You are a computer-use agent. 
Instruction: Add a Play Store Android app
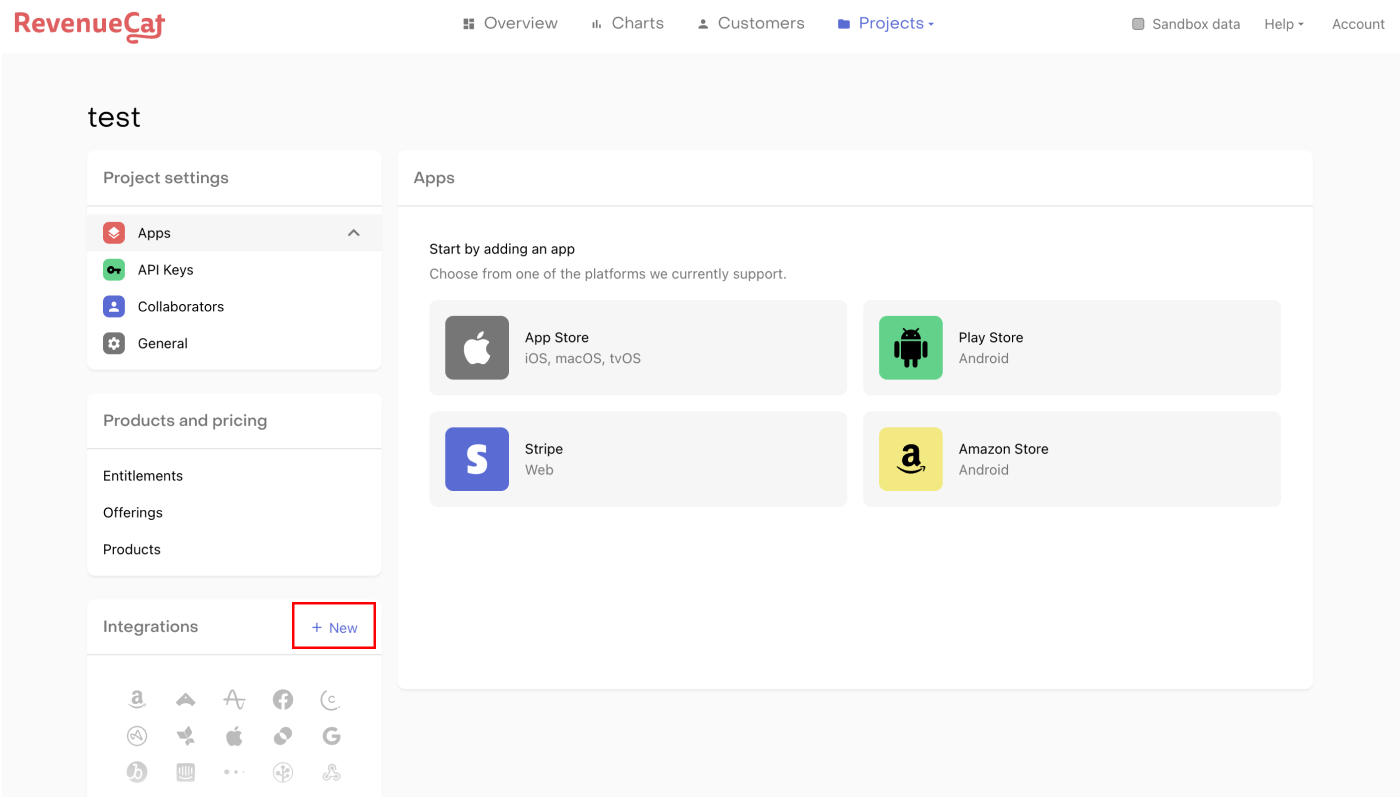pyautogui.click(x=1072, y=348)
